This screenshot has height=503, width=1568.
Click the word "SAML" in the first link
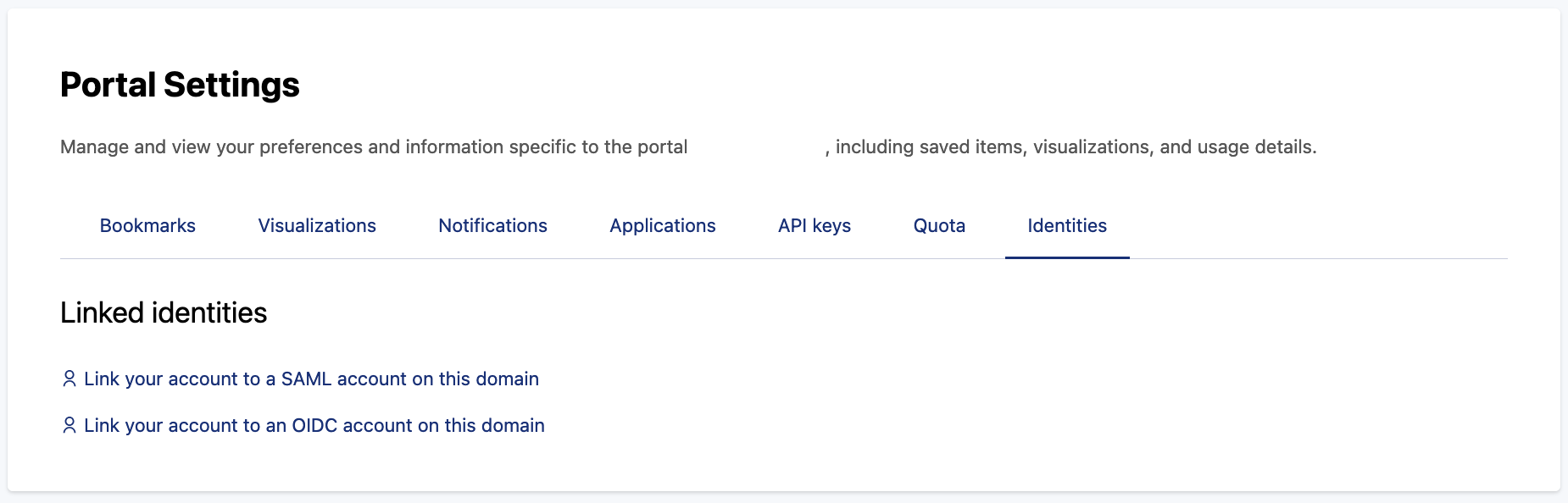click(306, 379)
